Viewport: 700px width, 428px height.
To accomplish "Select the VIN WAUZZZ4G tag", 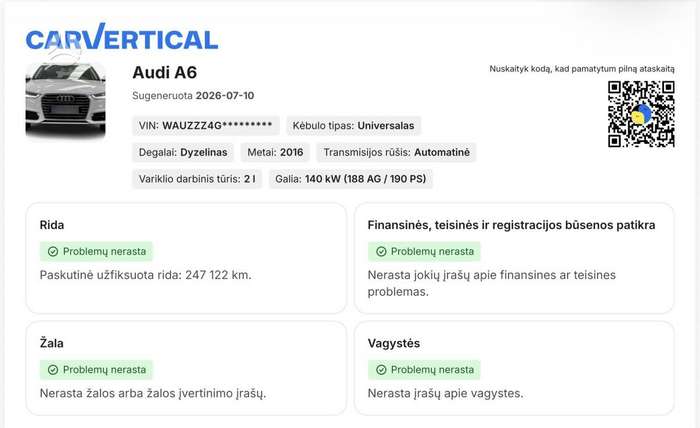I will pos(206,126).
